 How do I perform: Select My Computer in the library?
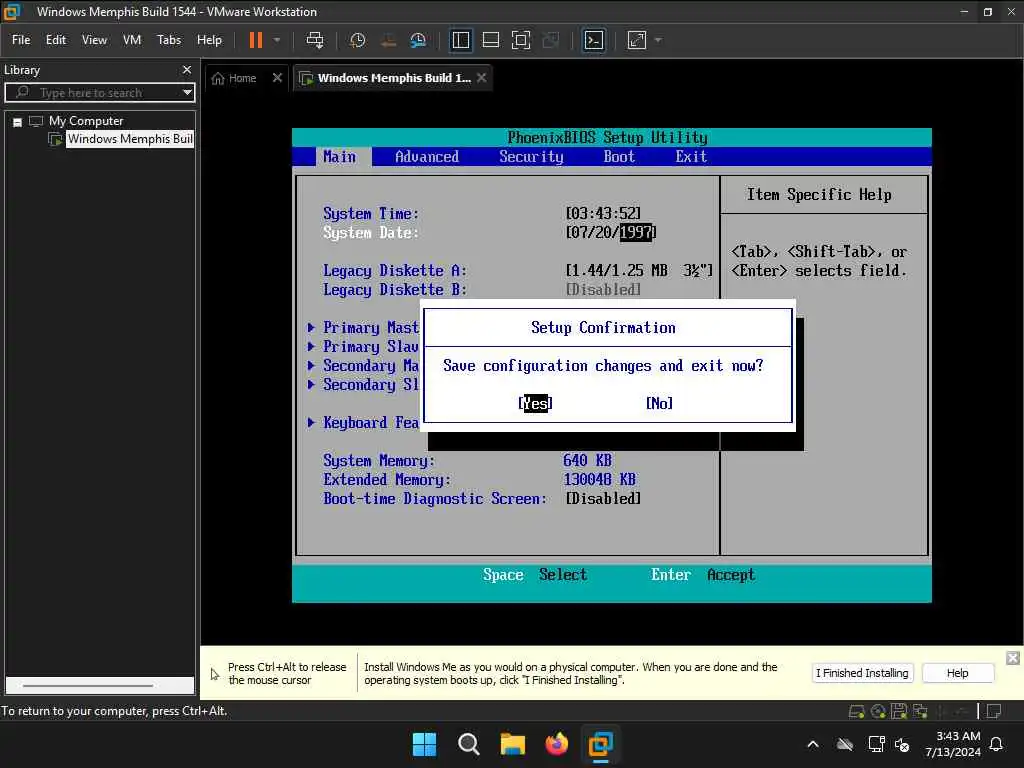click(x=86, y=121)
